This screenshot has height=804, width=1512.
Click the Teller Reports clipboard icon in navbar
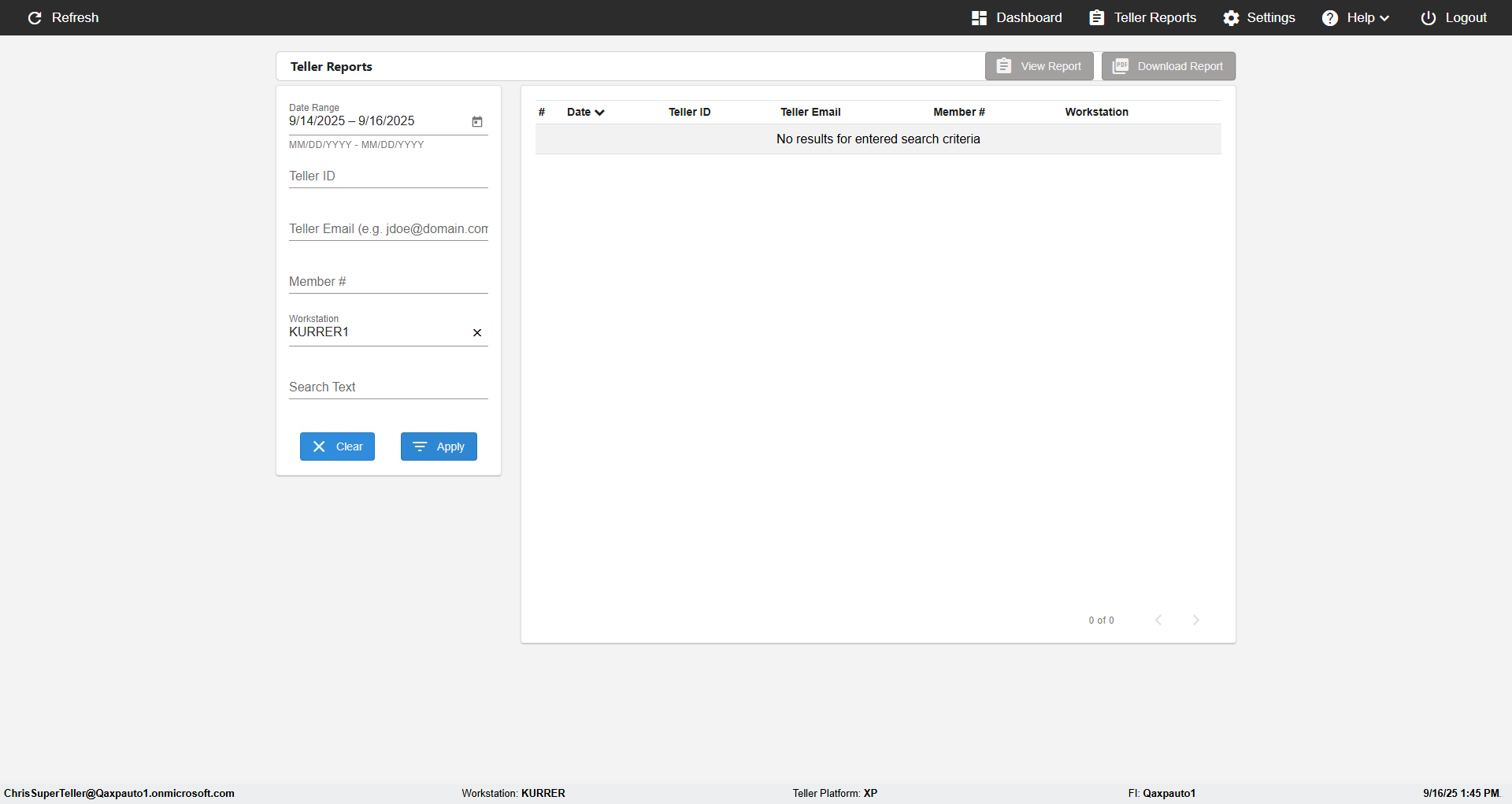tap(1096, 18)
